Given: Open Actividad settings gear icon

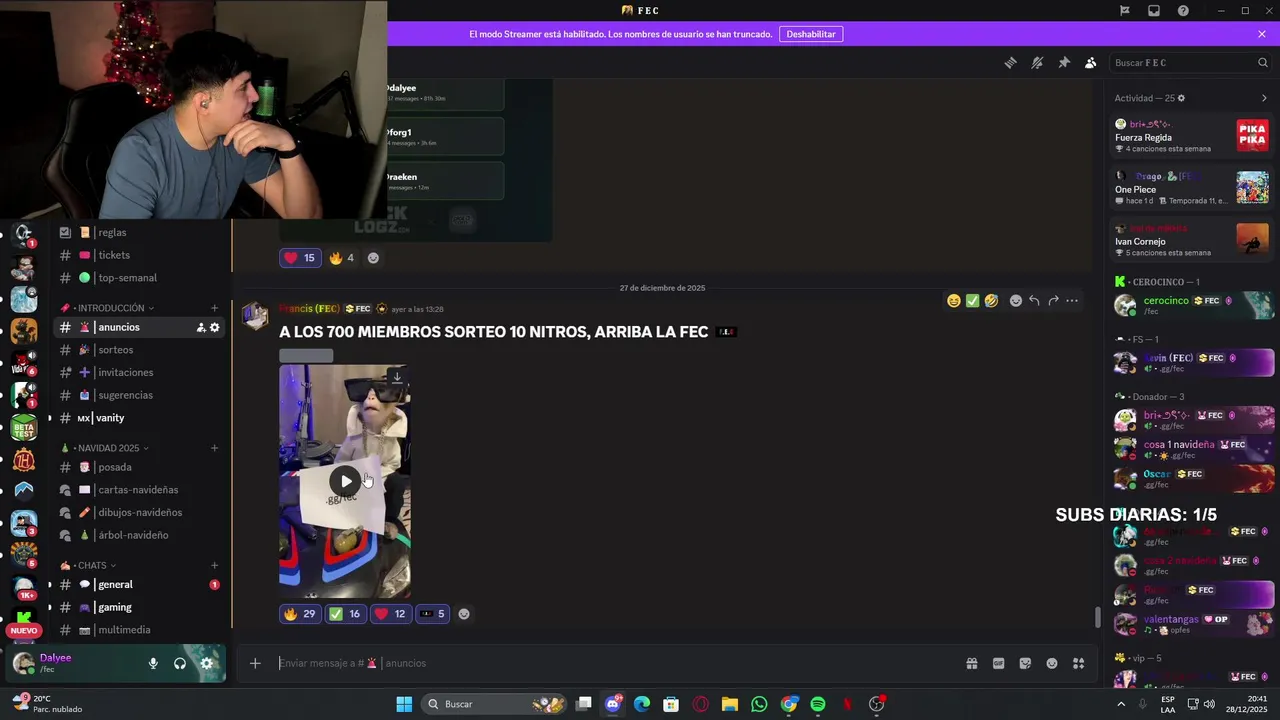Looking at the screenshot, I should click(x=1181, y=98).
